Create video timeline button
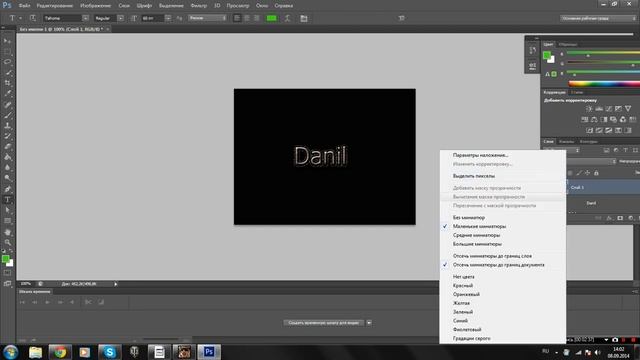Image resolution: width=640 pixels, height=360 pixels. click(323, 323)
